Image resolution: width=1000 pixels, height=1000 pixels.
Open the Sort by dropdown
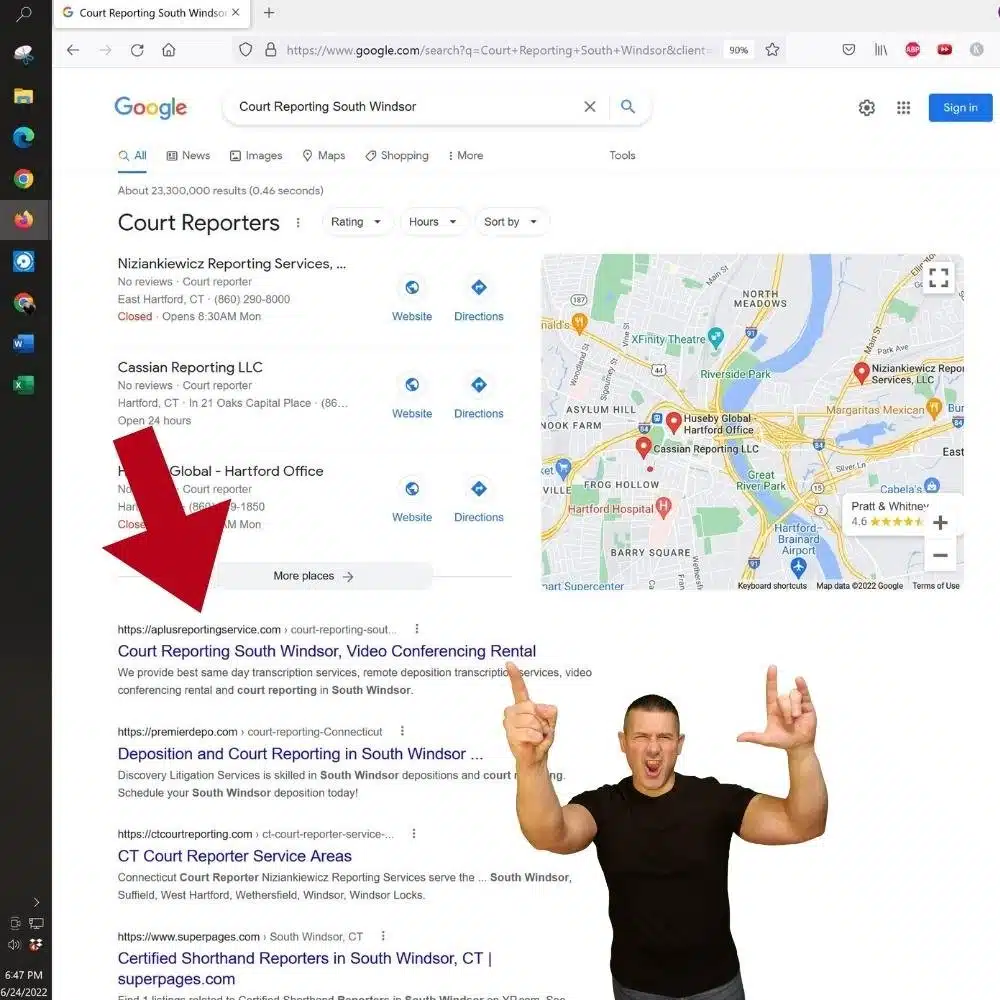511,222
